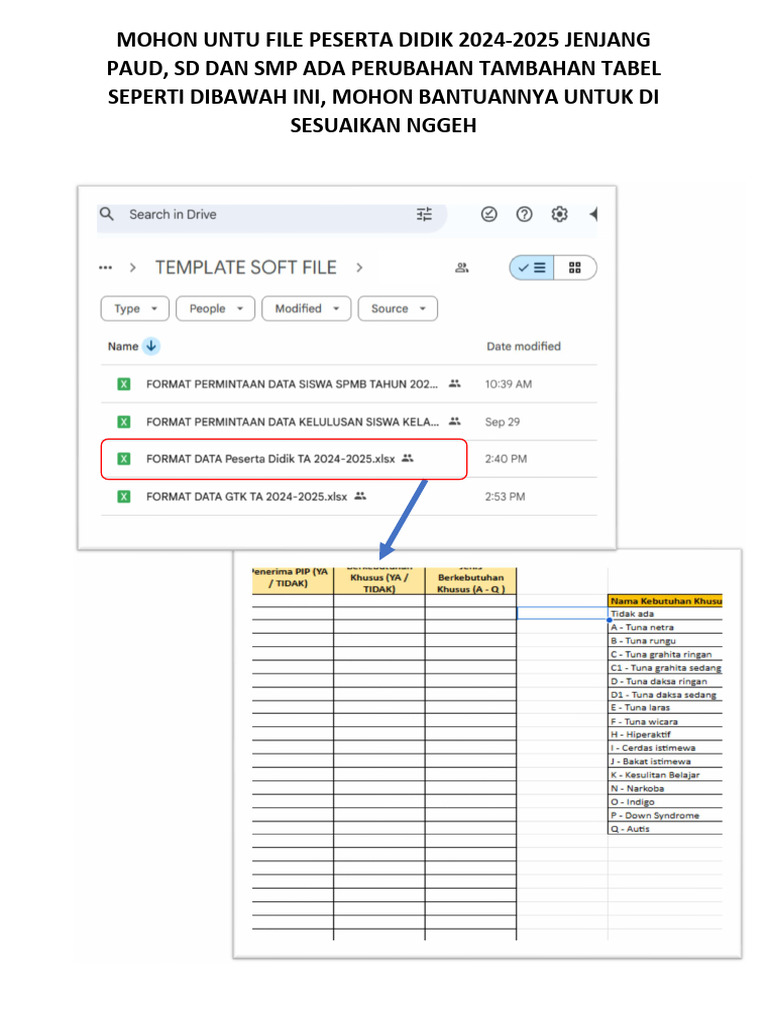Open advanced search filter options icon

[x=424, y=214]
